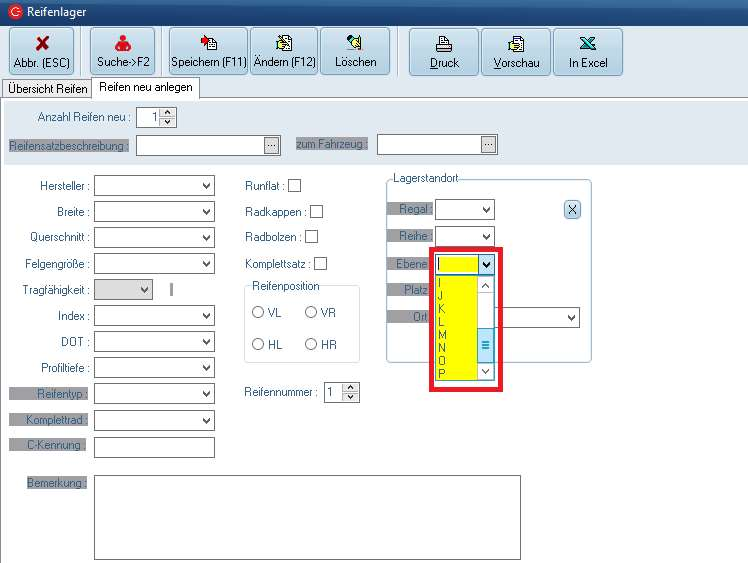Click the Ebene list scrollbar thumb
Image resolution: width=748 pixels, height=563 pixels.
click(x=486, y=344)
